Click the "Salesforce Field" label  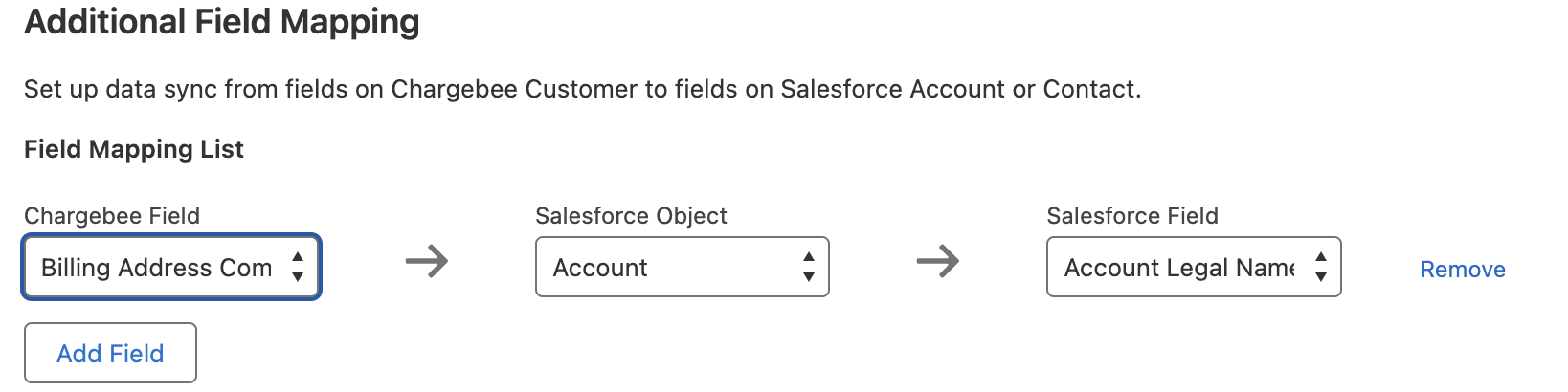point(1132,216)
